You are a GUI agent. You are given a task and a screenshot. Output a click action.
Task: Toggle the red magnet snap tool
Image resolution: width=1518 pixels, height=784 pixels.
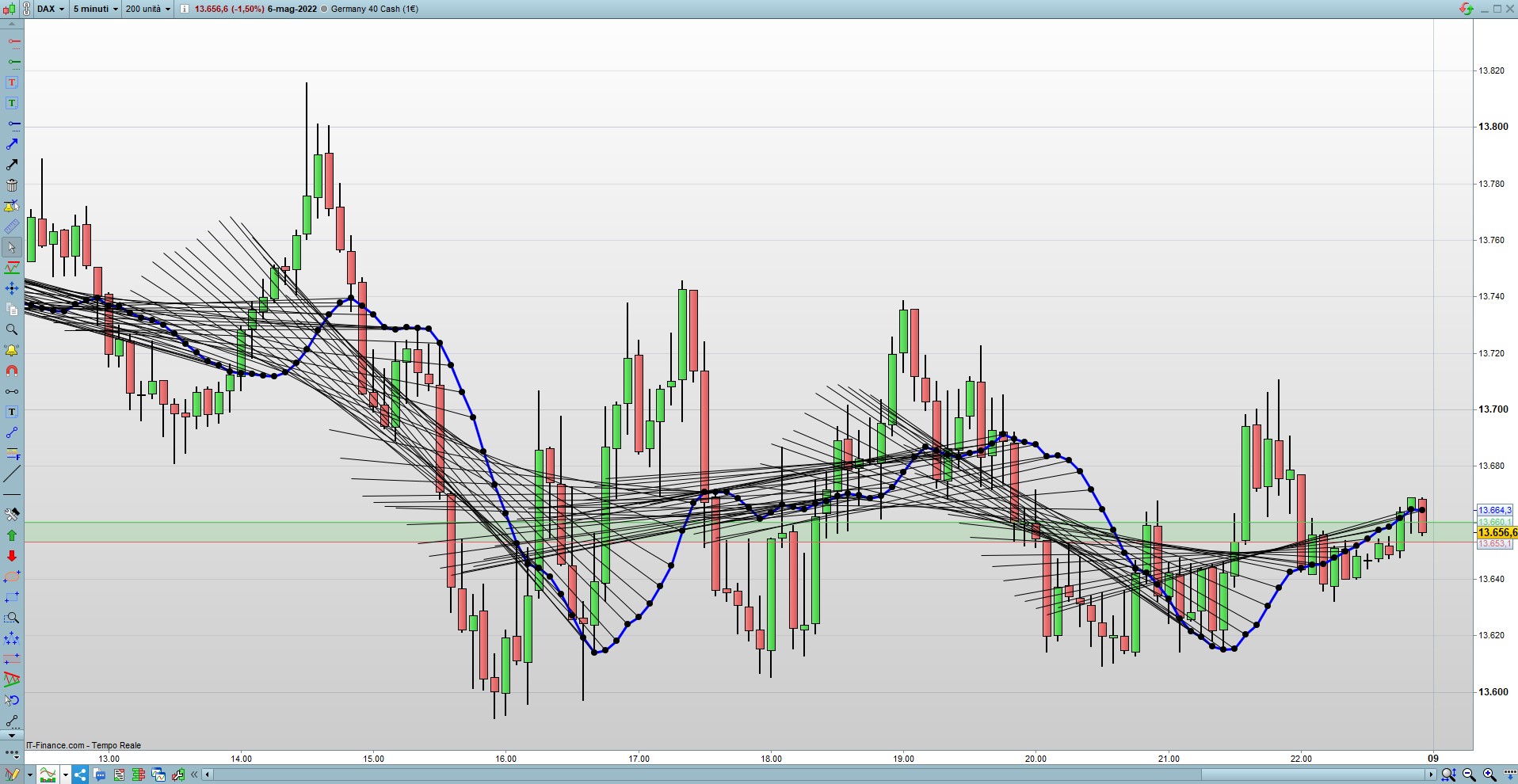(x=12, y=371)
